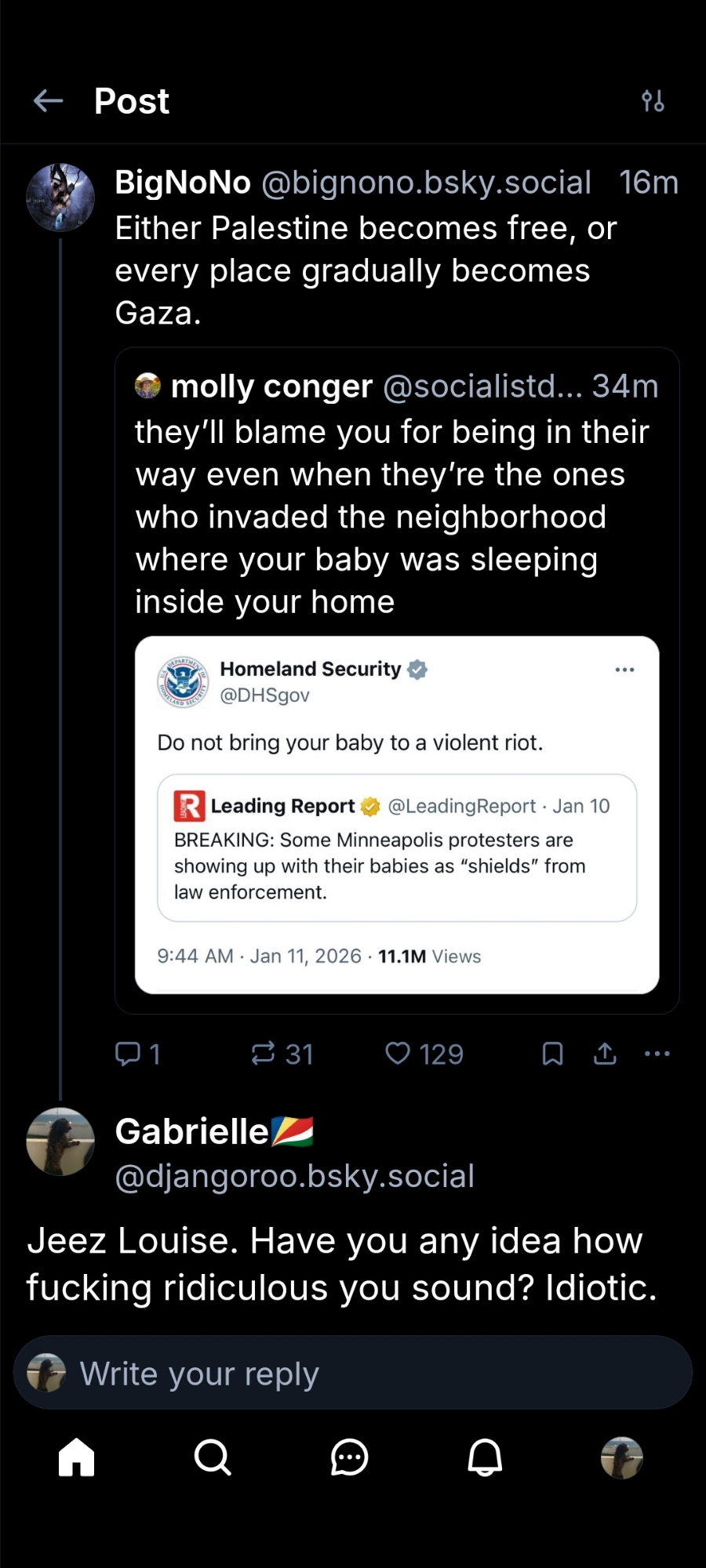
Task: Open three-dot menu on Homeland Security tweet
Action: 624,670
